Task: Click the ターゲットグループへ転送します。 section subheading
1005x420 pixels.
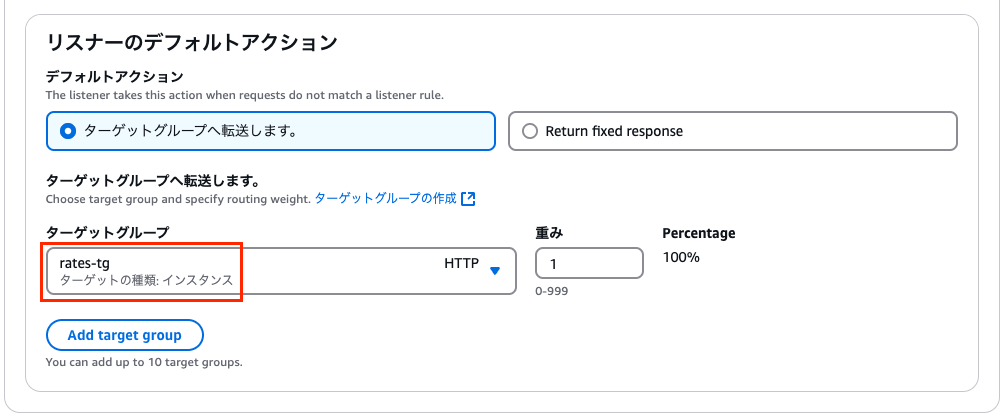Action: 153,181
